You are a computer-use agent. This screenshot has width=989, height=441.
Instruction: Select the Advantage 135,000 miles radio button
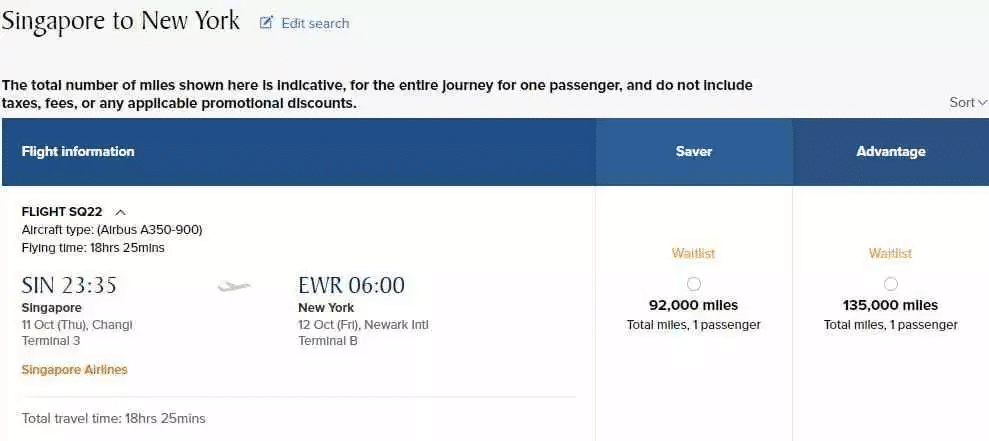[891, 284]
